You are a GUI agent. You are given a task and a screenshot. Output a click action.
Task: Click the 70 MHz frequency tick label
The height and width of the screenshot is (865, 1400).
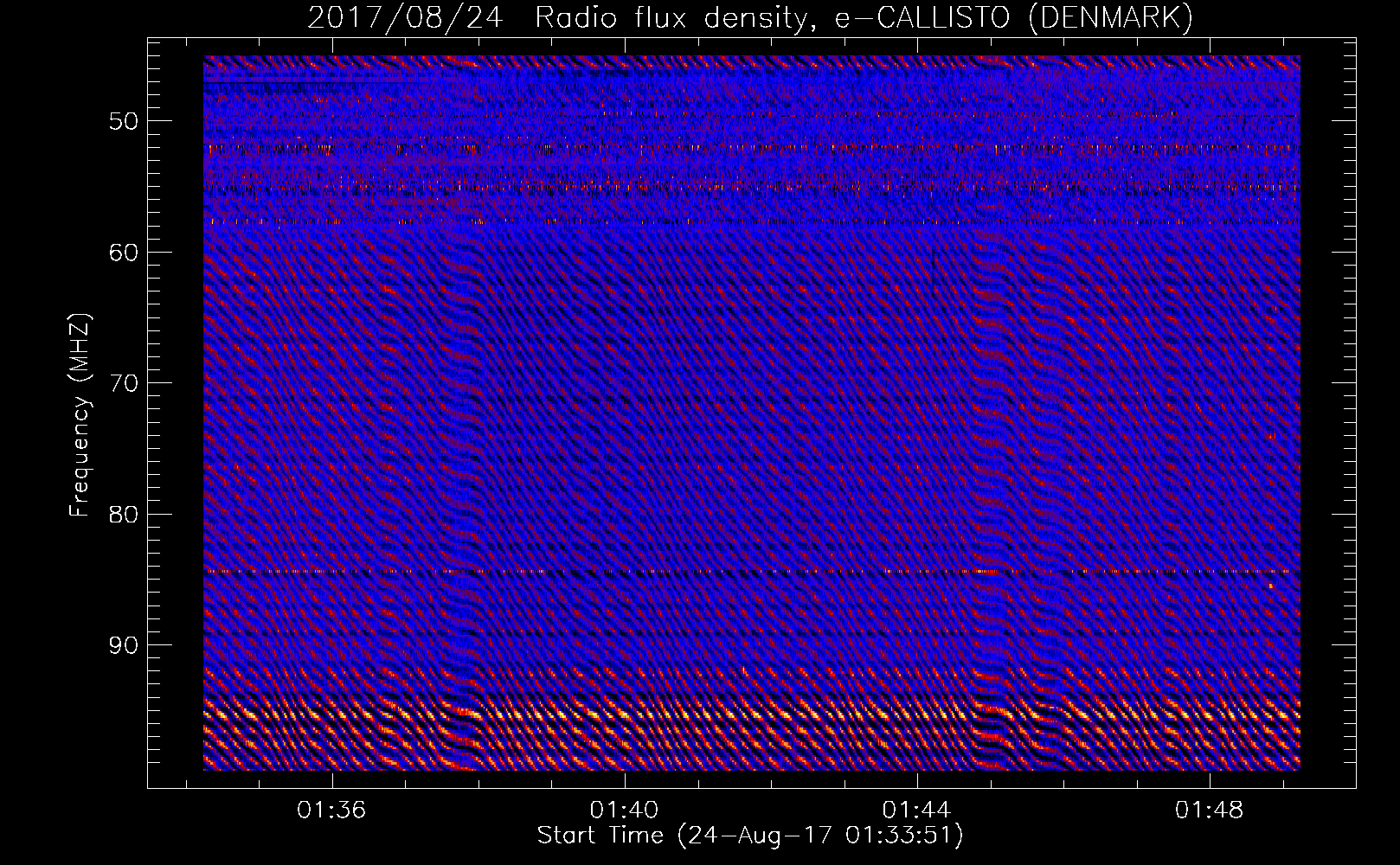tap(124, 383)
